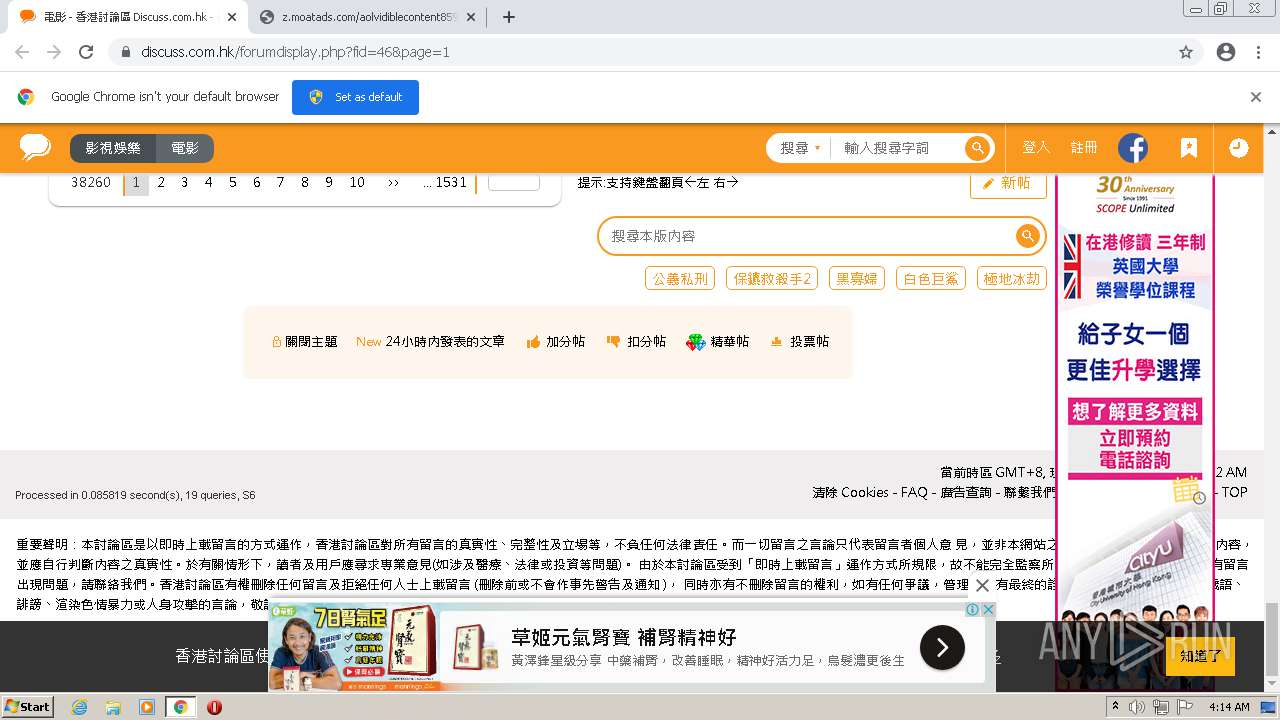
Task: Click the page number jump input box
Action: click(x=514, y=181)
